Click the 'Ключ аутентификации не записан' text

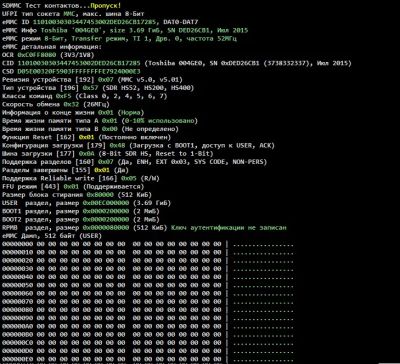point(229,228)
